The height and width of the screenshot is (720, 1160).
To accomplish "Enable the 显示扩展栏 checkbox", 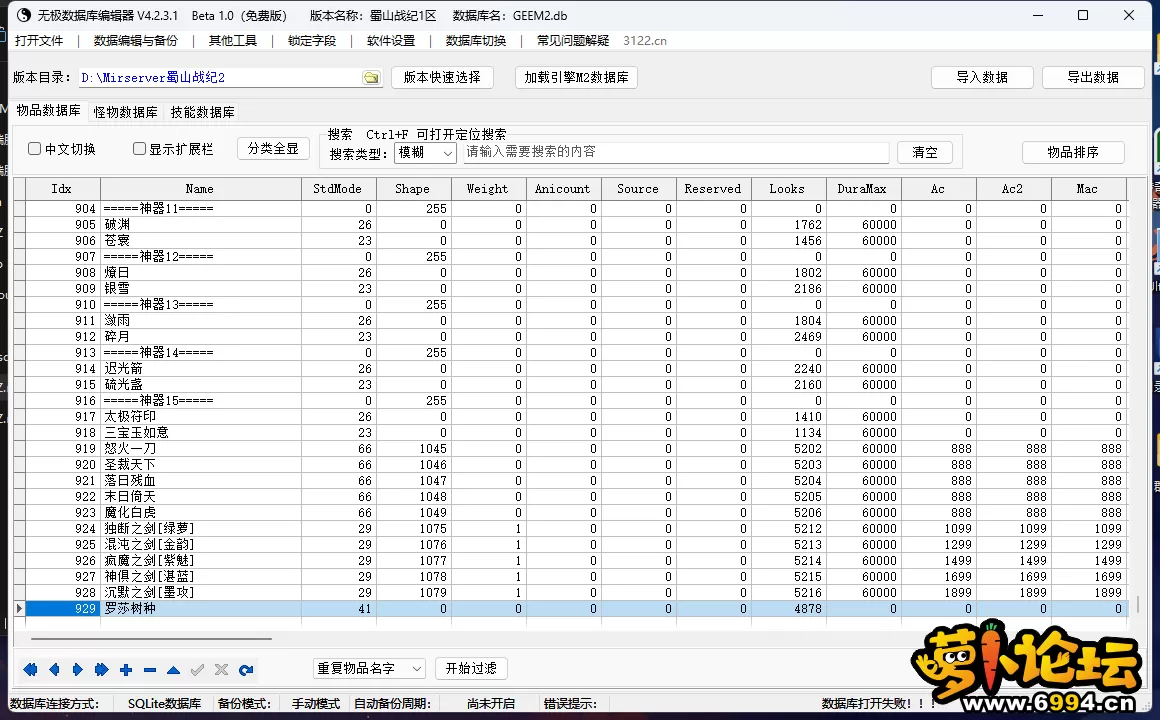I will pos(139,149).
